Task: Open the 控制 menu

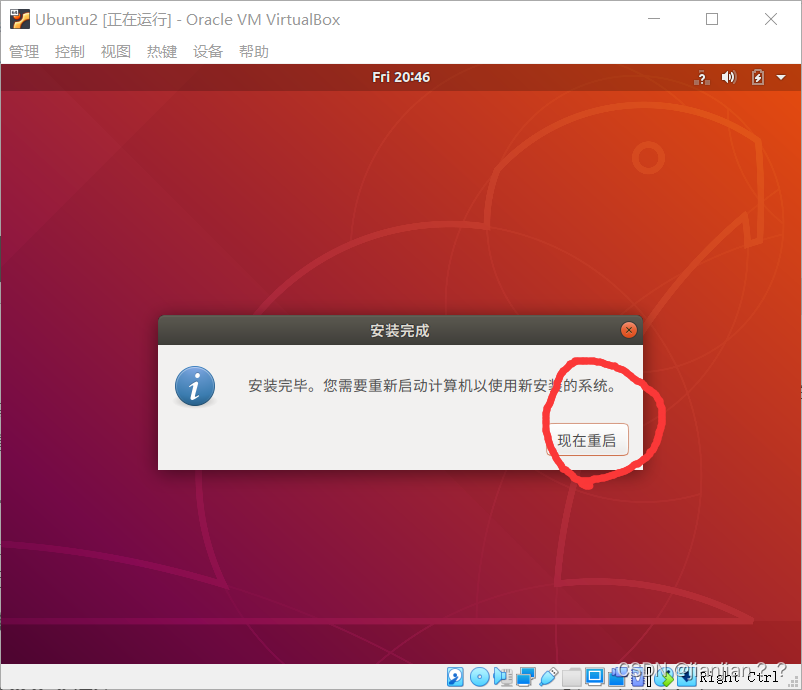Action: coord(70,51)
